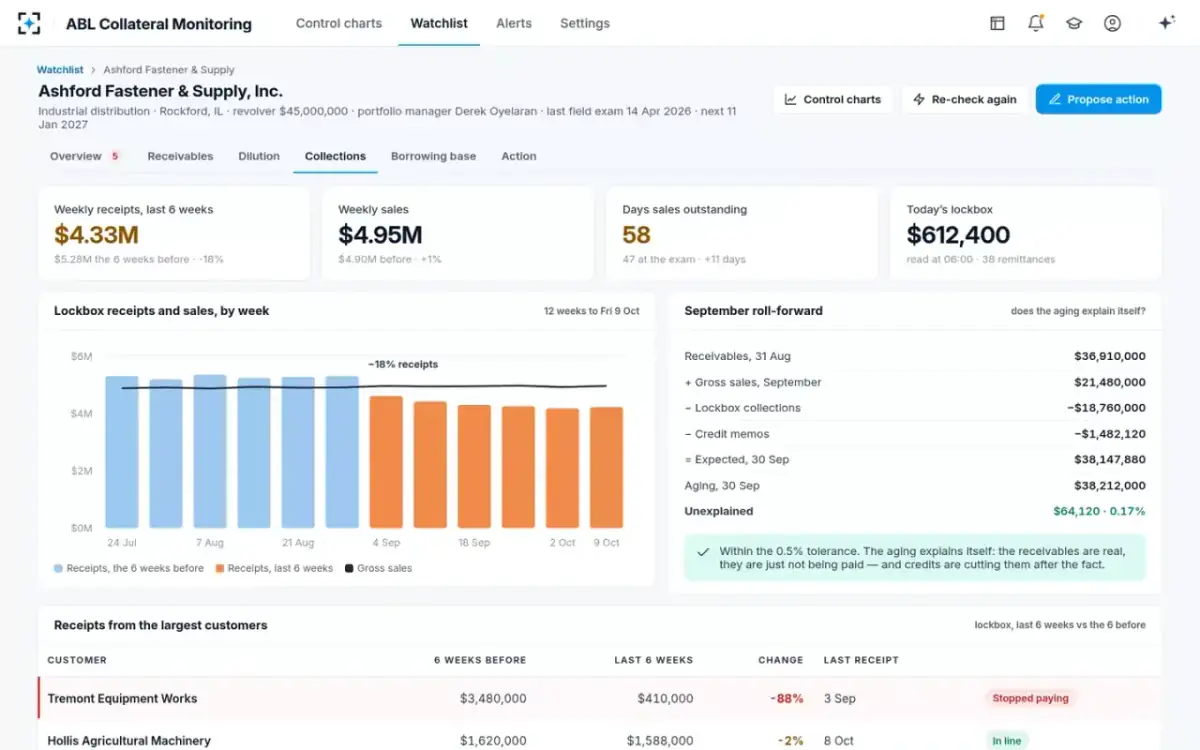1200x750 pixels.
Task: Click the Propose action button
Action: [x=1098, y=99]
